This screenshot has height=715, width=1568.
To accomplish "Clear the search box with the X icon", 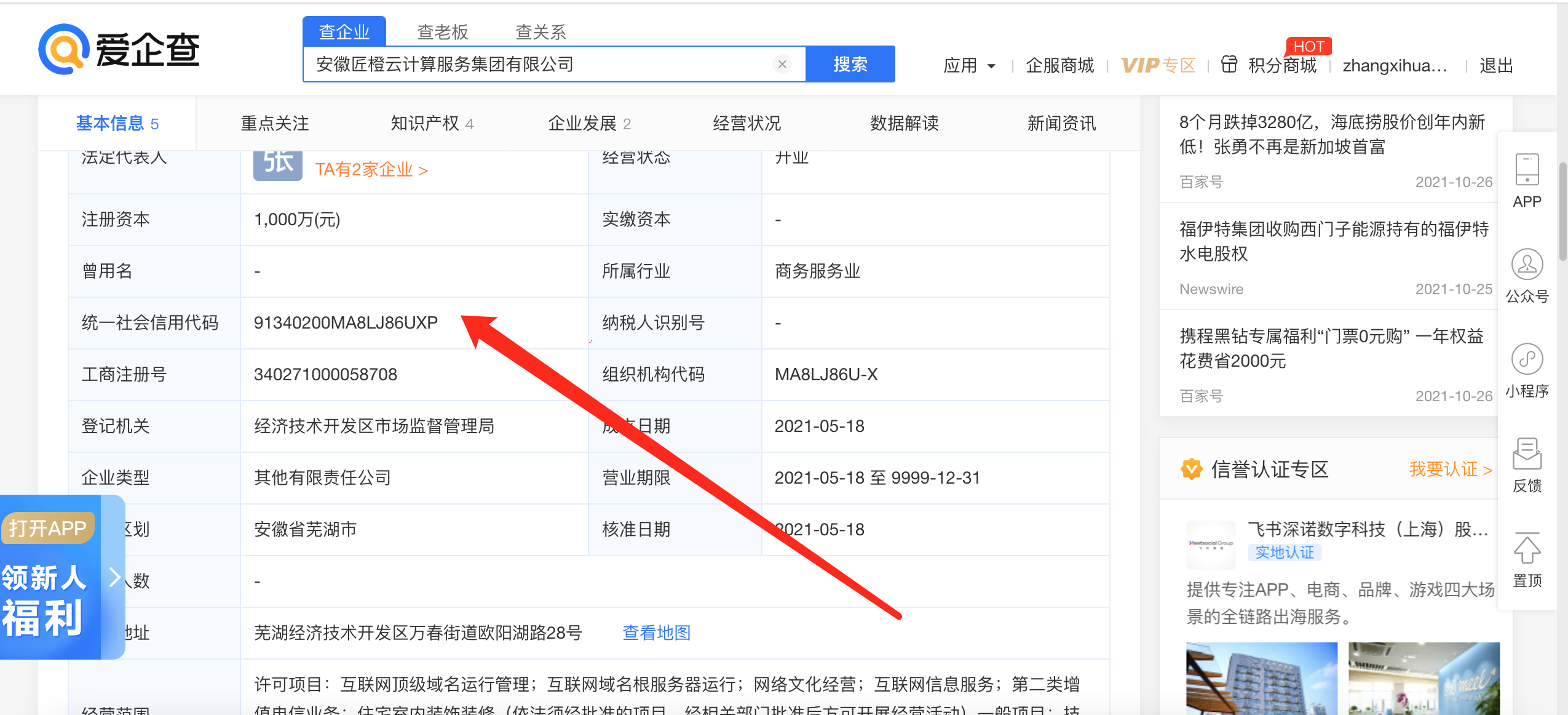I will [x=782, y=64].
